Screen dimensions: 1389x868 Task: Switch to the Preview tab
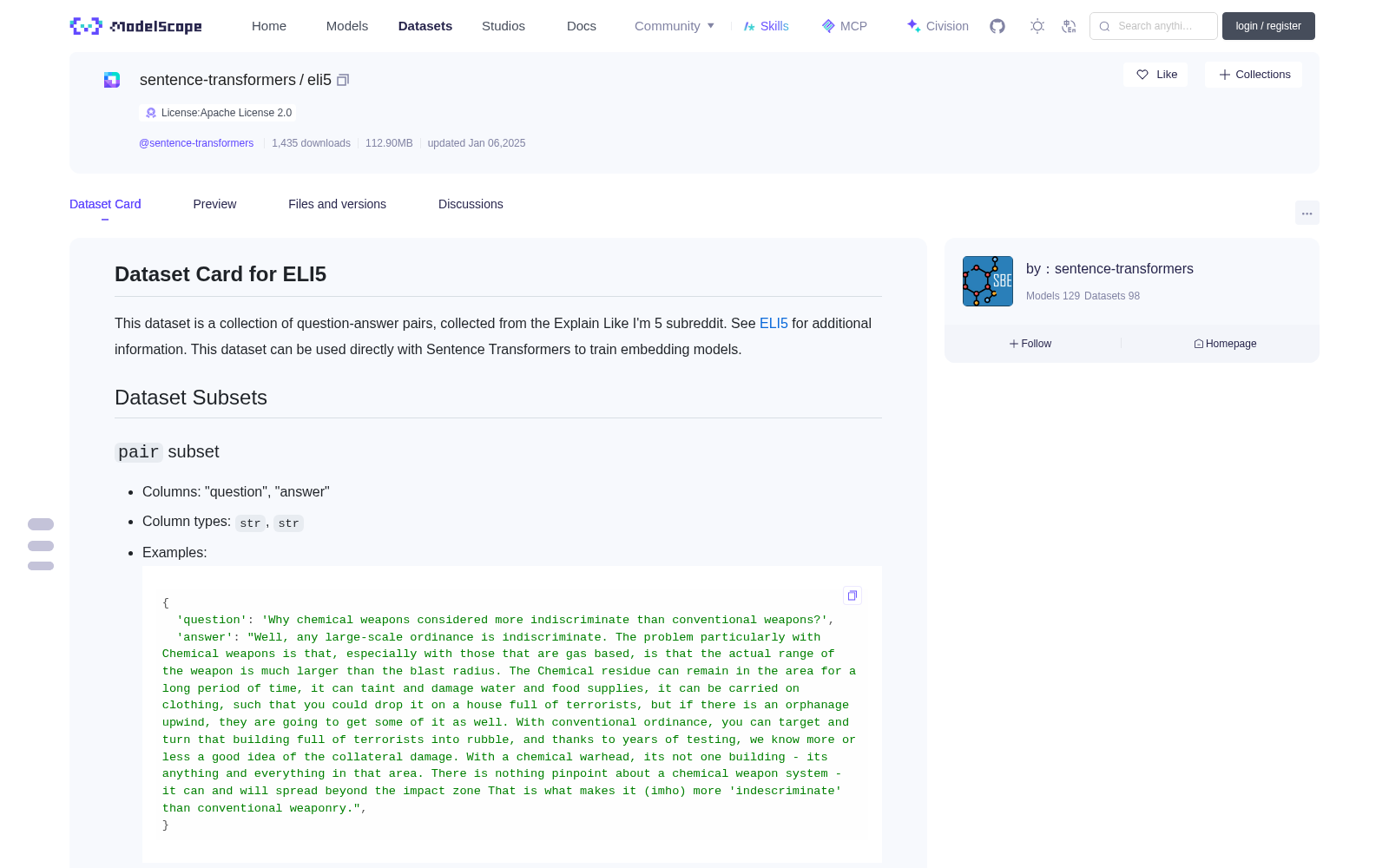click(x=214, y=204)
